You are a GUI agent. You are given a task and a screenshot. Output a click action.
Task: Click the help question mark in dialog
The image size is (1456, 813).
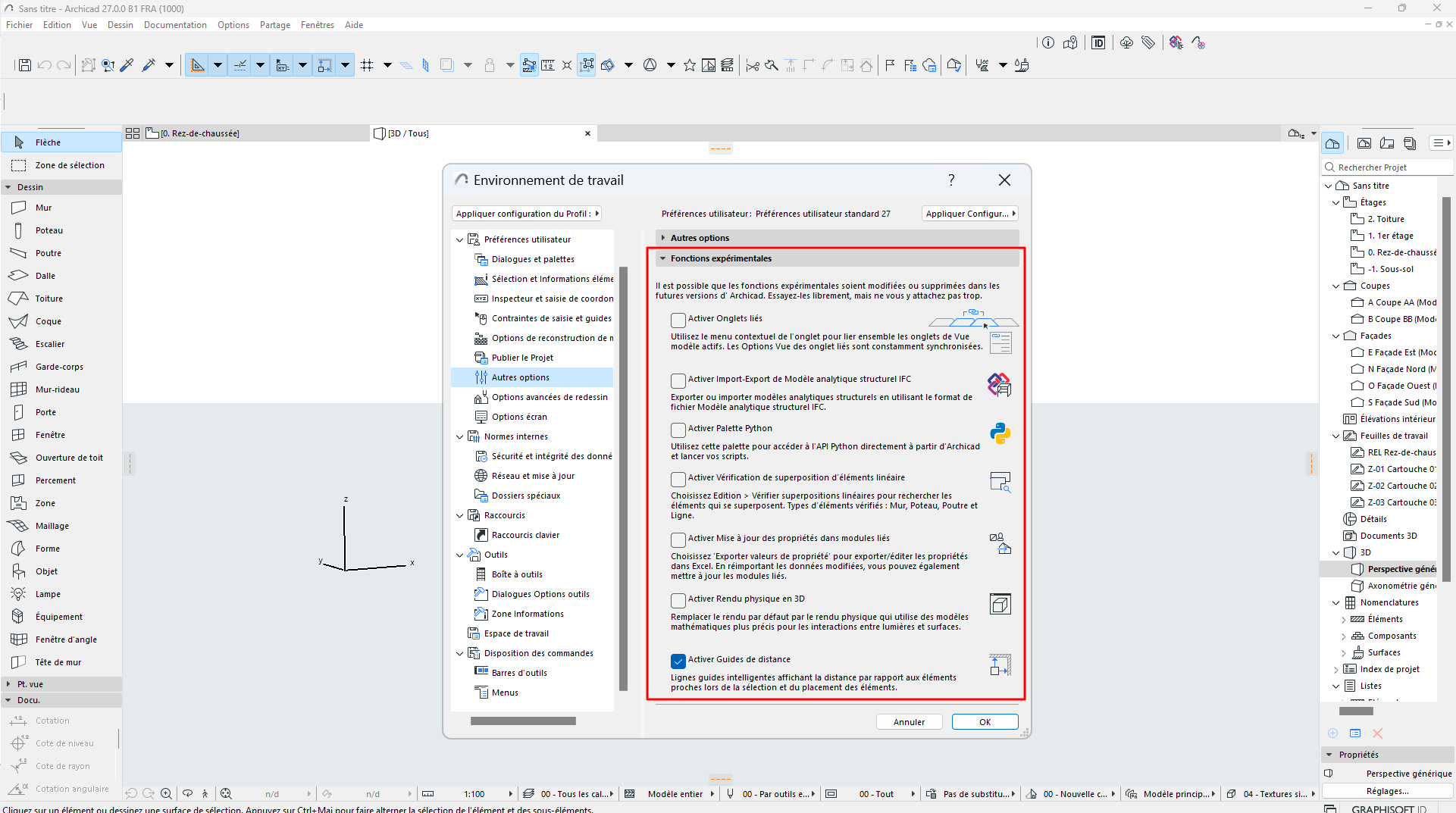tap(951, 180)
